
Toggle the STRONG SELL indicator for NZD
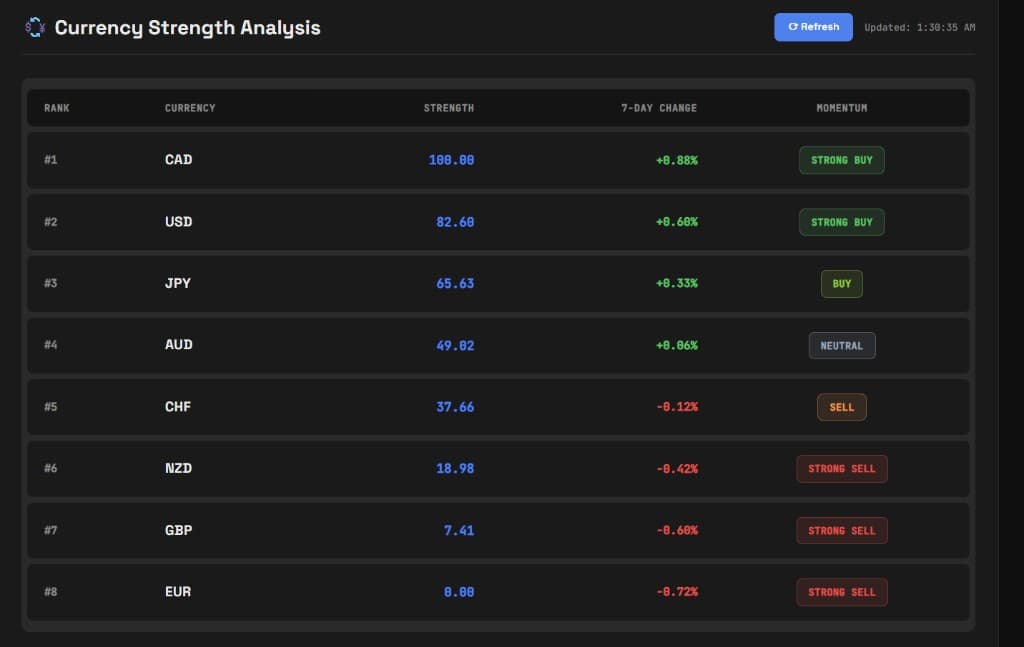[x=841, y=469]
